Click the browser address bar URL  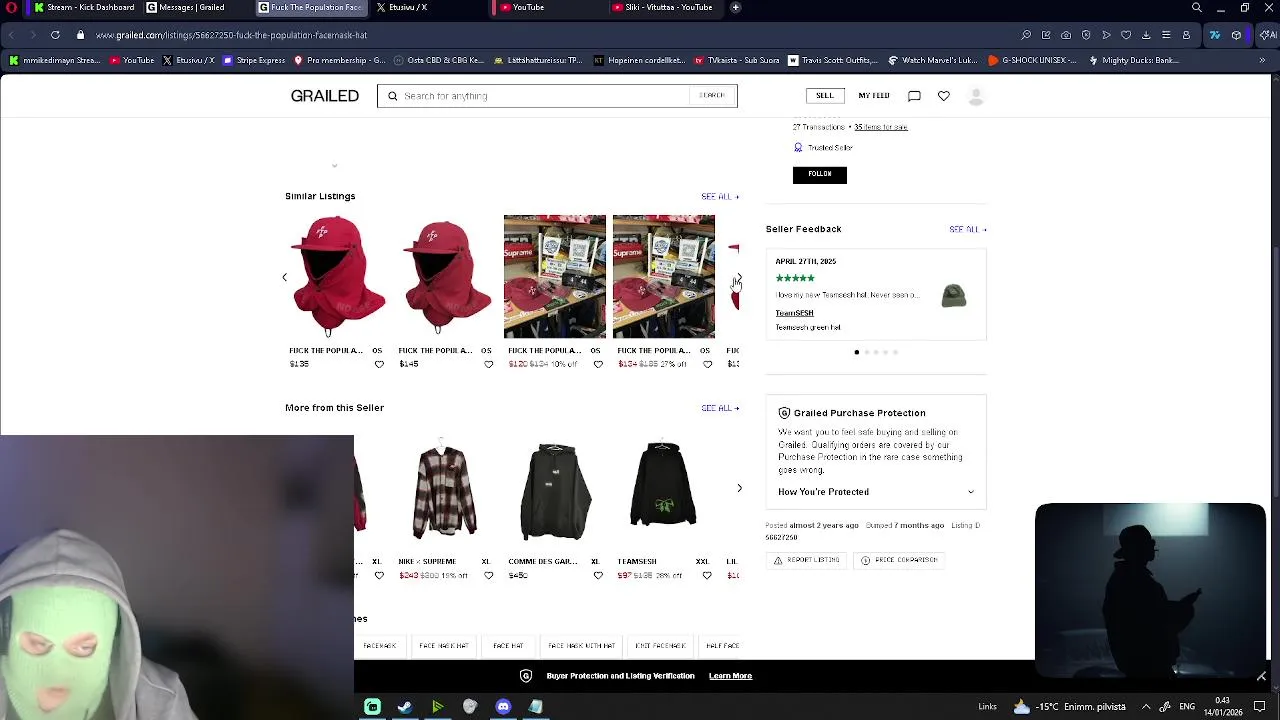point(231,35)
